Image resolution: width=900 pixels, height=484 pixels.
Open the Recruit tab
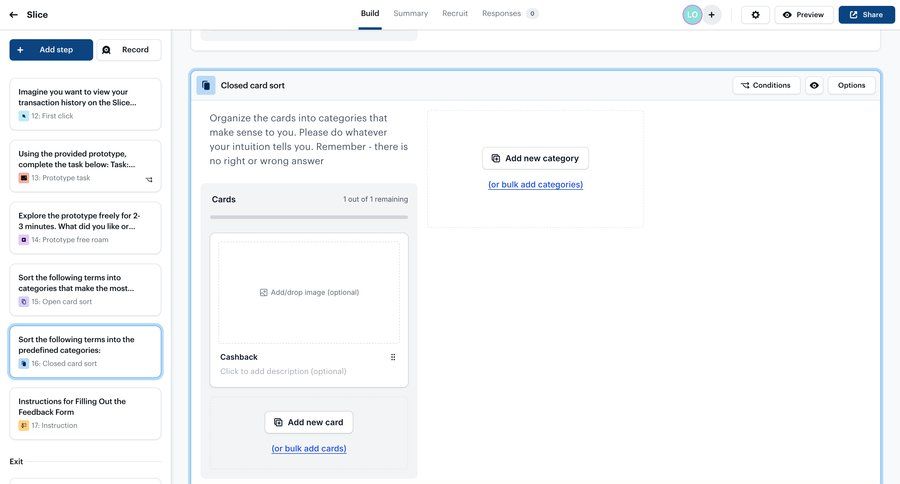(455, 14)
